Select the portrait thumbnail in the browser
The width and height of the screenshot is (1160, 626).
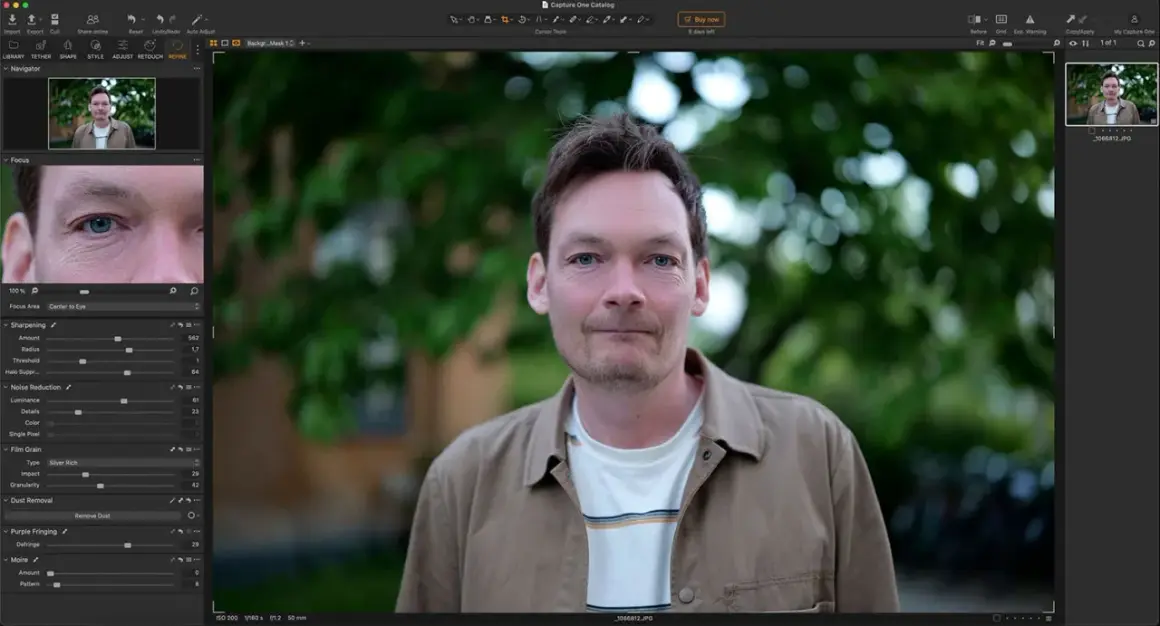1111,94
